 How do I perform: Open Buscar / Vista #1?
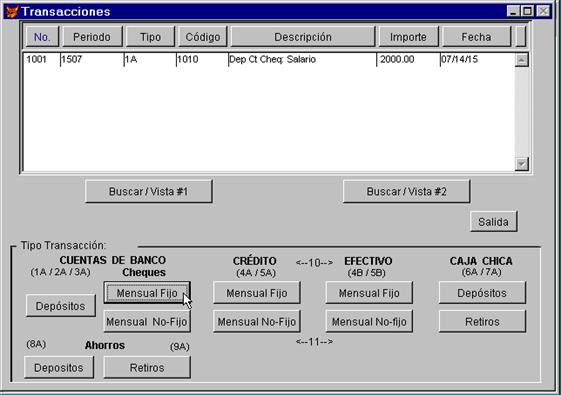point(149,191)
